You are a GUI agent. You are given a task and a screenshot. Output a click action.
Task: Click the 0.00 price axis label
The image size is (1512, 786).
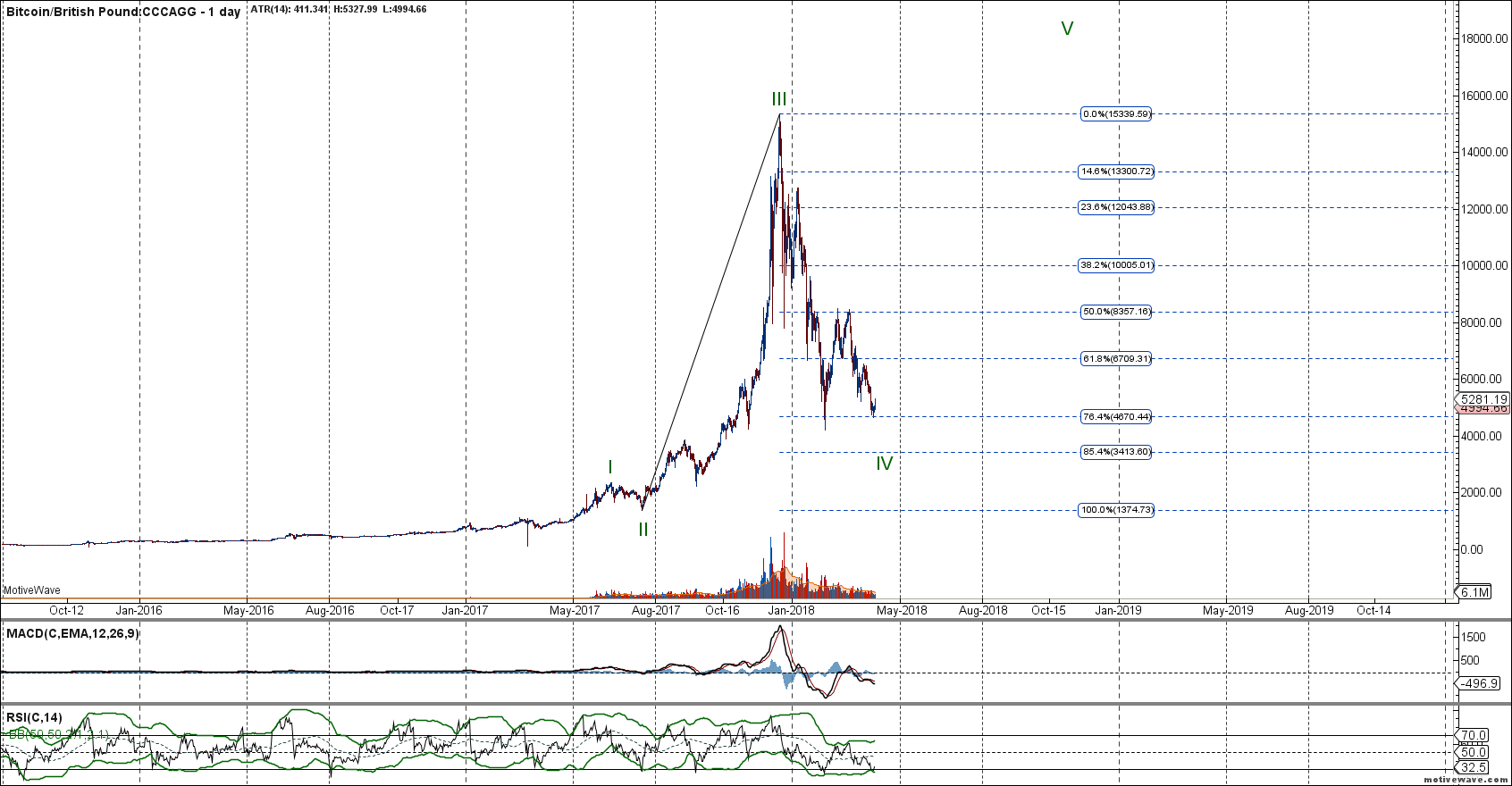[x=1471, y=549]
